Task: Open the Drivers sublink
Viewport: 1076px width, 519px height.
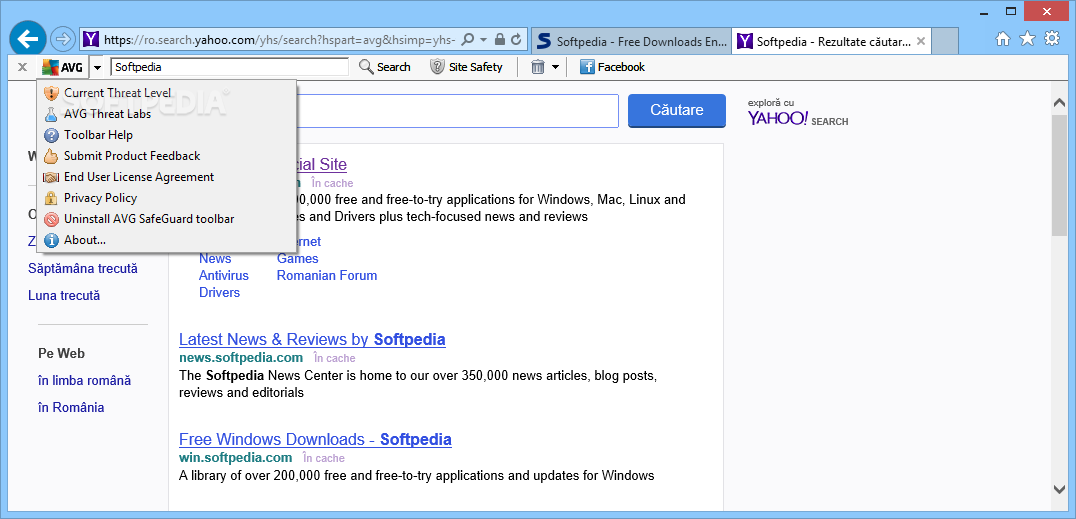Action: 220,292
